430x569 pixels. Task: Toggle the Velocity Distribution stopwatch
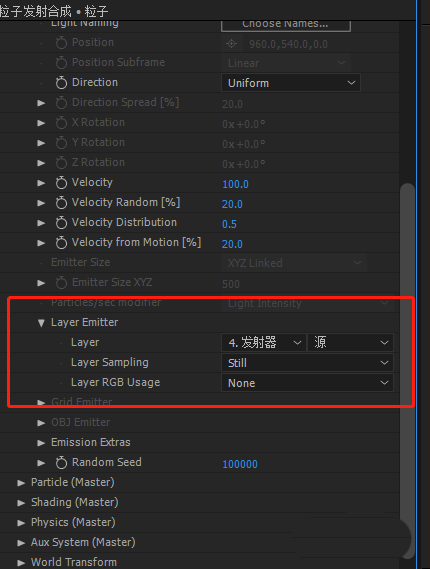tap(61, 222)
